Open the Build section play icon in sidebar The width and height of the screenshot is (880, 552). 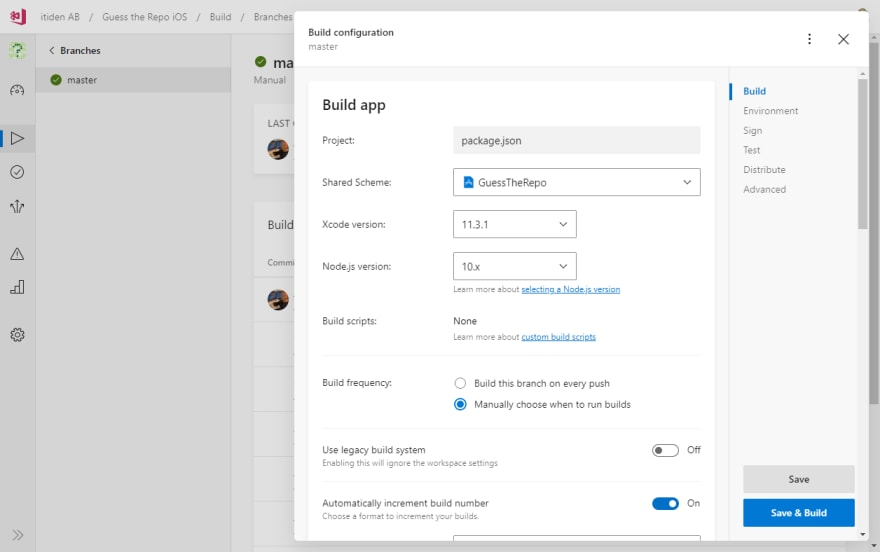pyautogui.click(x=17, y=138)
